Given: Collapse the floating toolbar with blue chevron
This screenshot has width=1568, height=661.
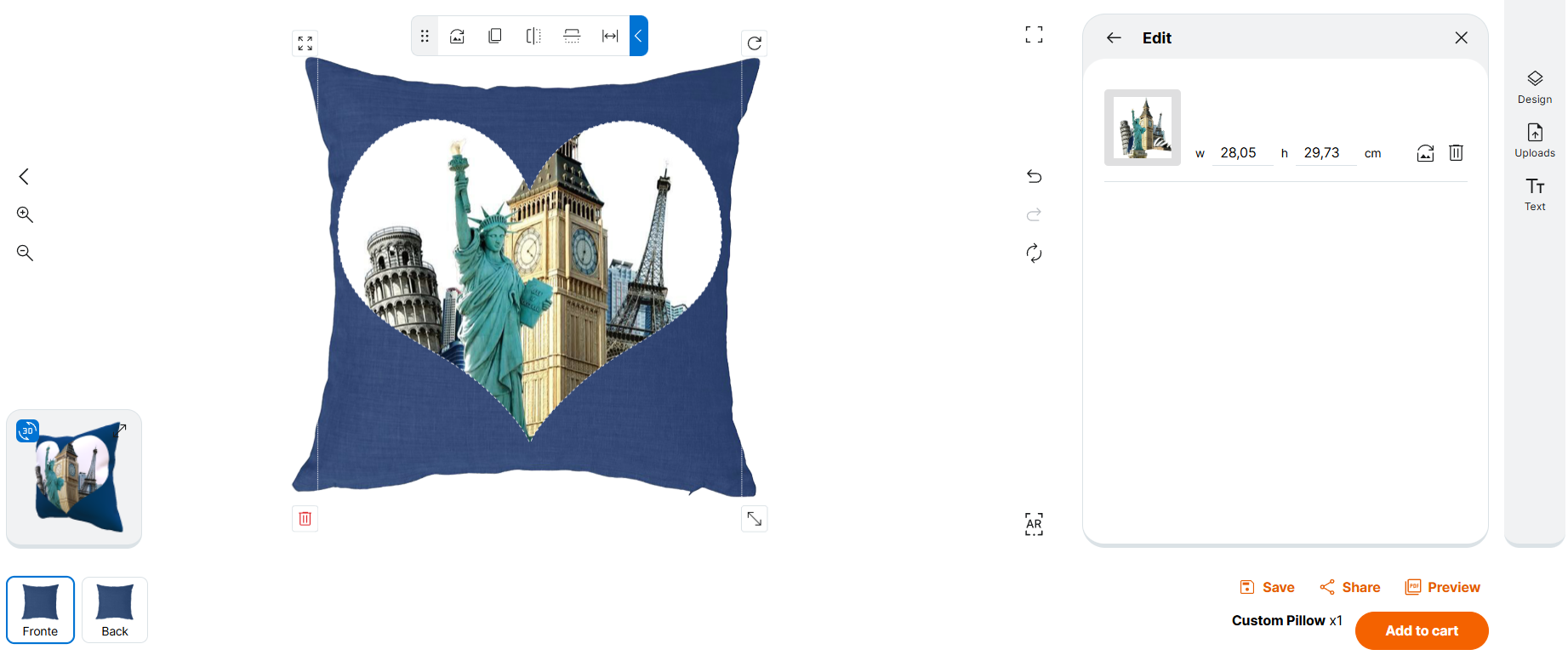Looking at the screenshot, I should 638,36.
